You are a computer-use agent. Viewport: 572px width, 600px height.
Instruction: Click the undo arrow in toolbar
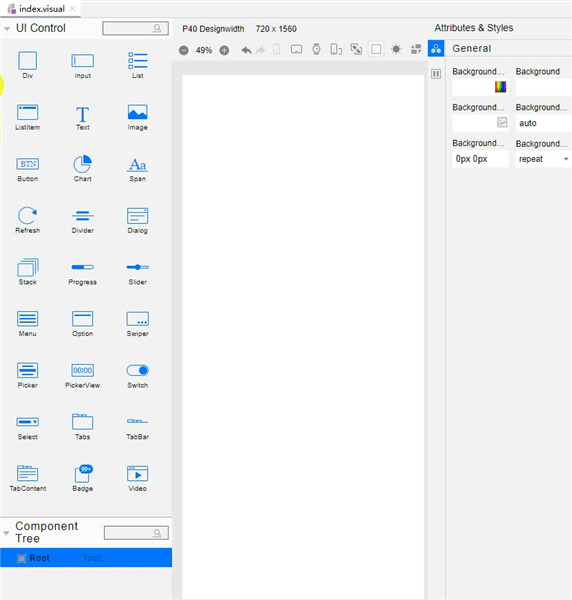[246, 50]
